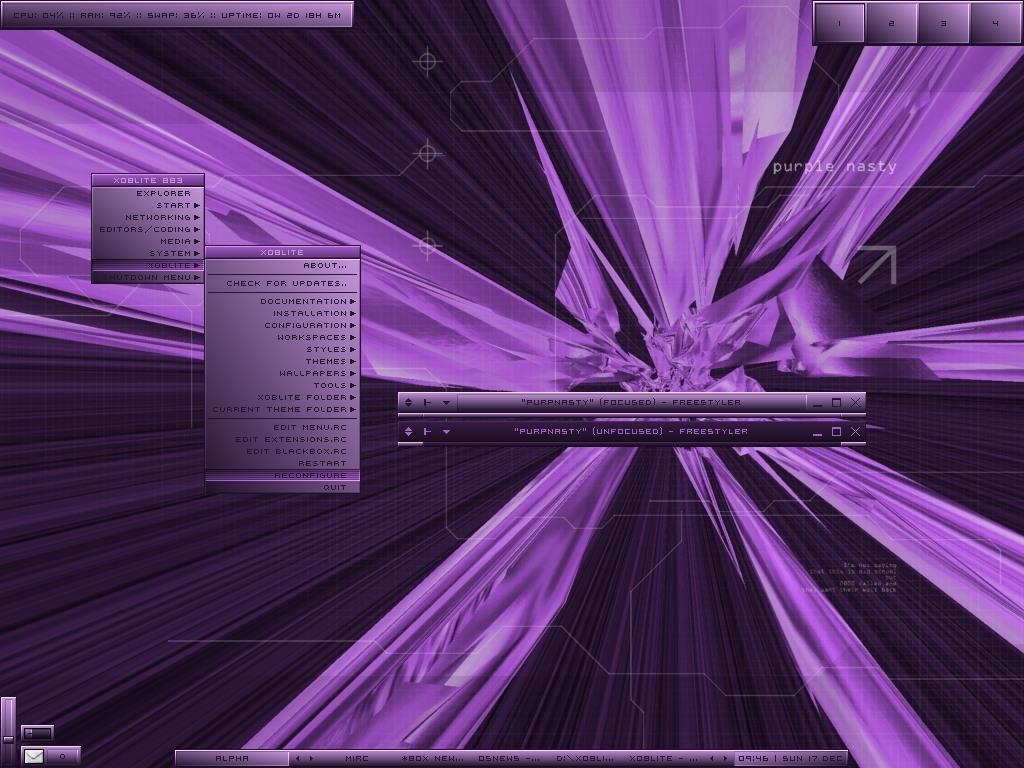The image size is (1024, 768).
Task: Maximize the unfocused Purpnasty window
Action: coord(837,431)
